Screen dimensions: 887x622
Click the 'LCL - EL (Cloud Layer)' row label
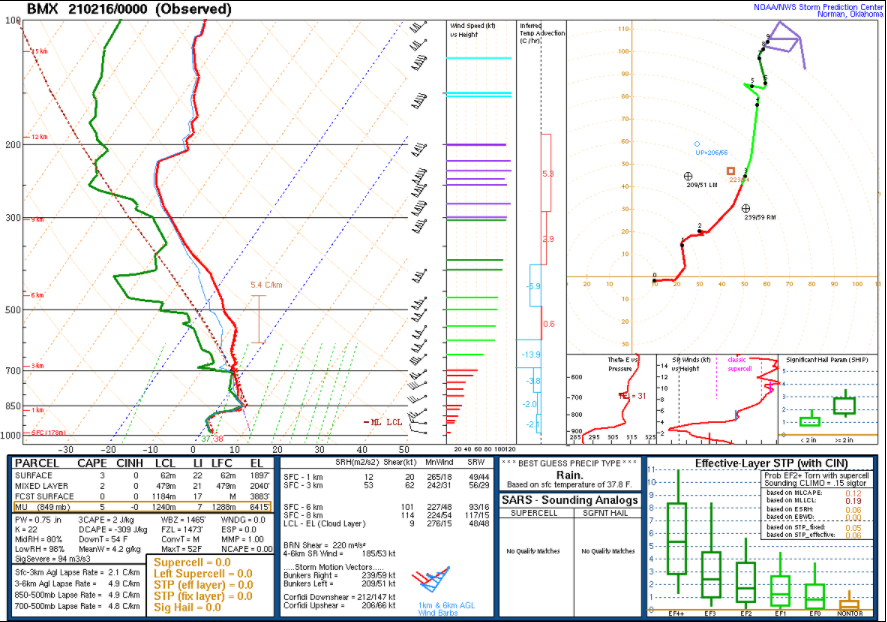pyautogui.click(x=325, y=524)
